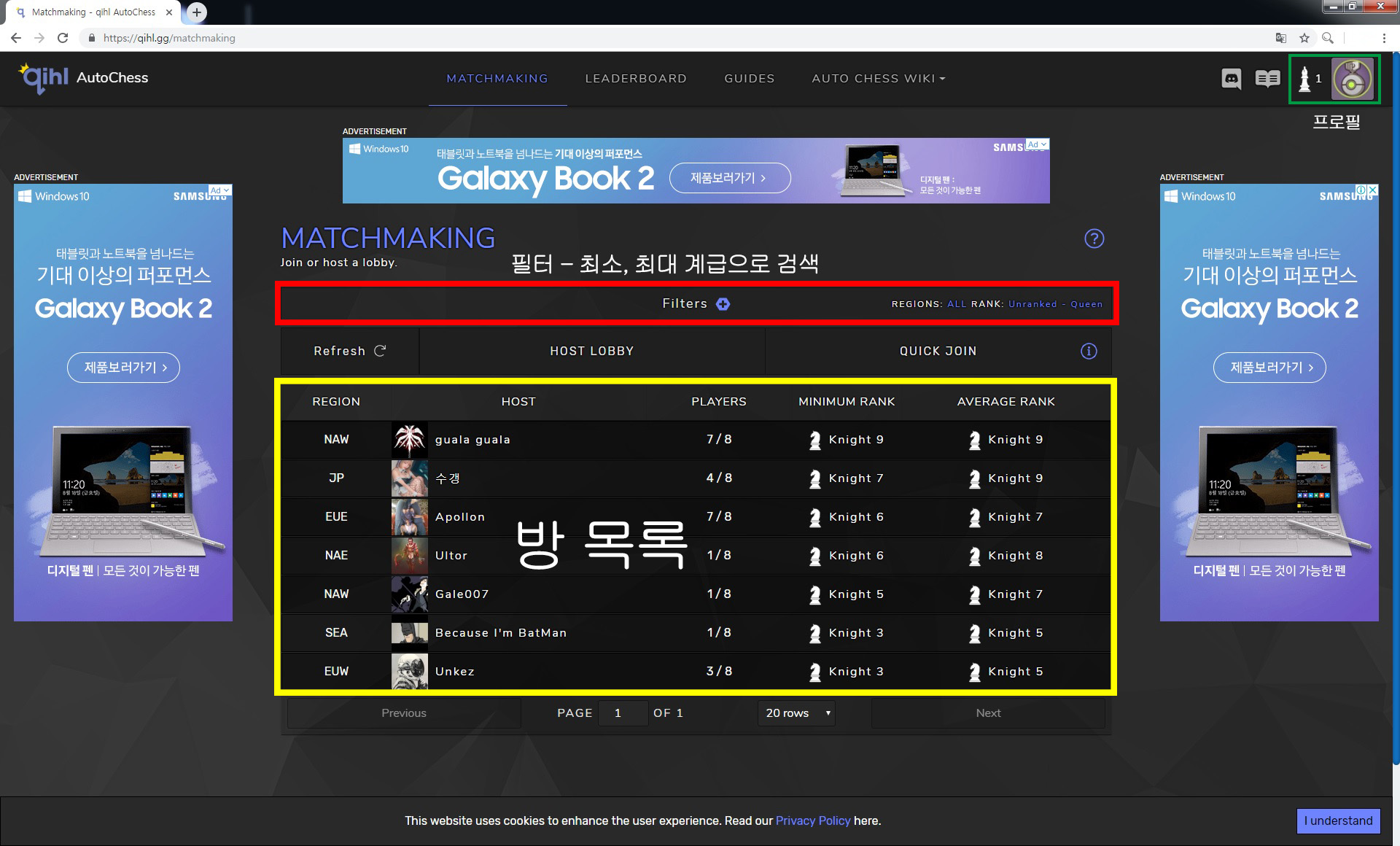Accept cookies with I understand button

1338,820
